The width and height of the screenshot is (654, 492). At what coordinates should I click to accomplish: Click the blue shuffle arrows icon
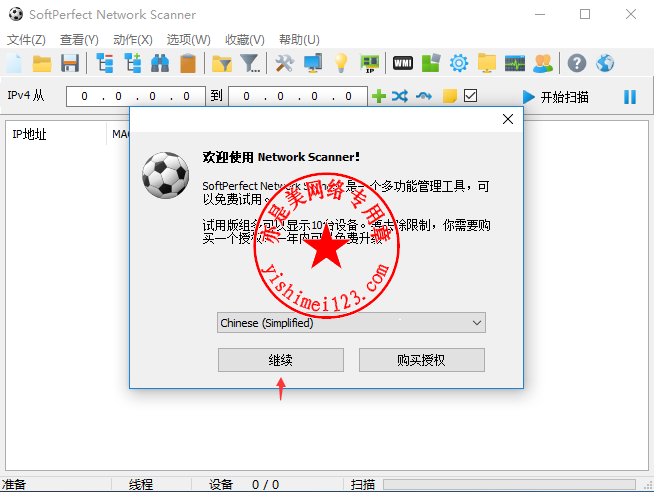pos(400,96)
